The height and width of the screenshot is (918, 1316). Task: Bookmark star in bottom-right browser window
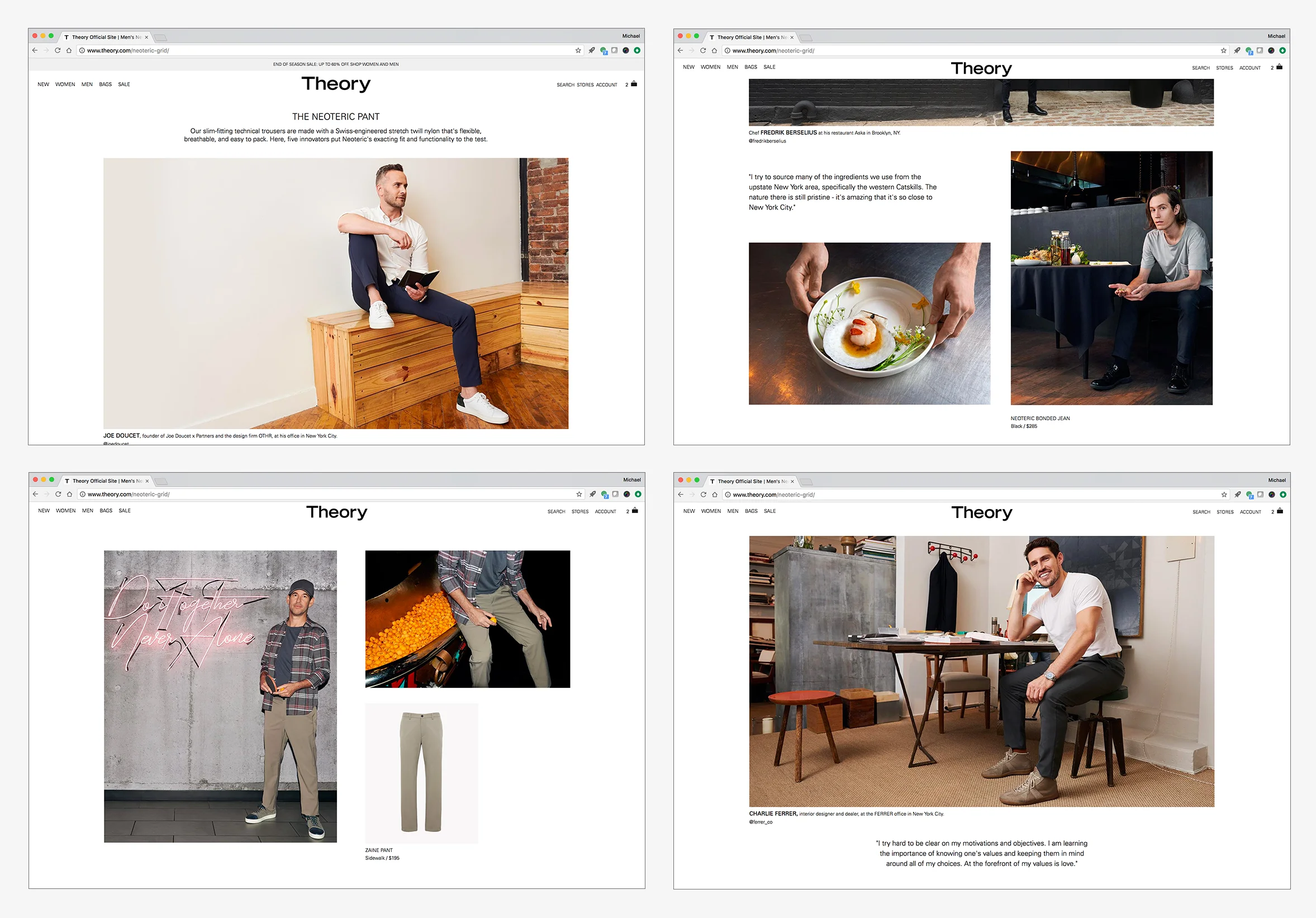coord(1224,494)
